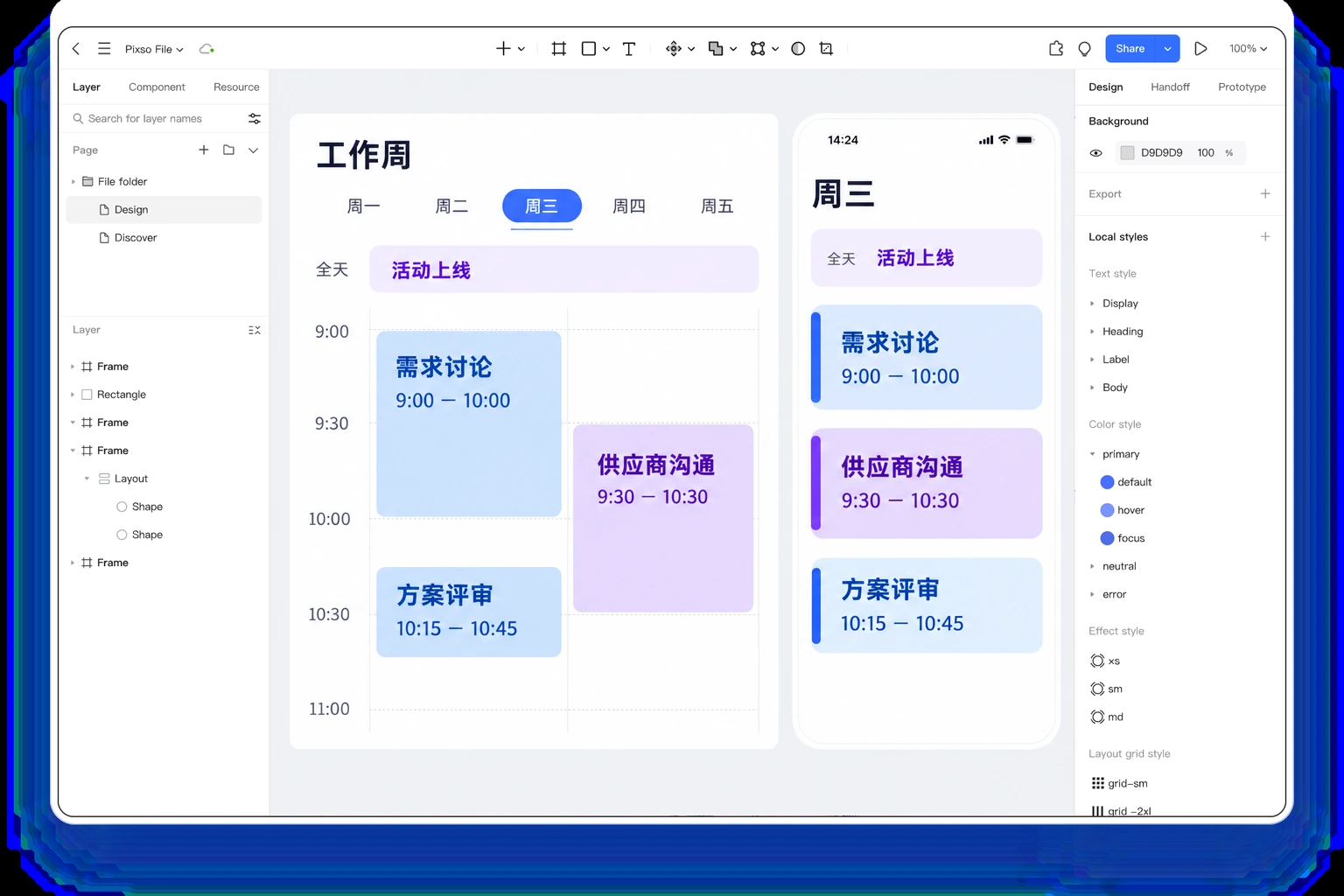1344x896 pixels.
Task: Add a new page with plus icon
Action: (x=204, y=150)
